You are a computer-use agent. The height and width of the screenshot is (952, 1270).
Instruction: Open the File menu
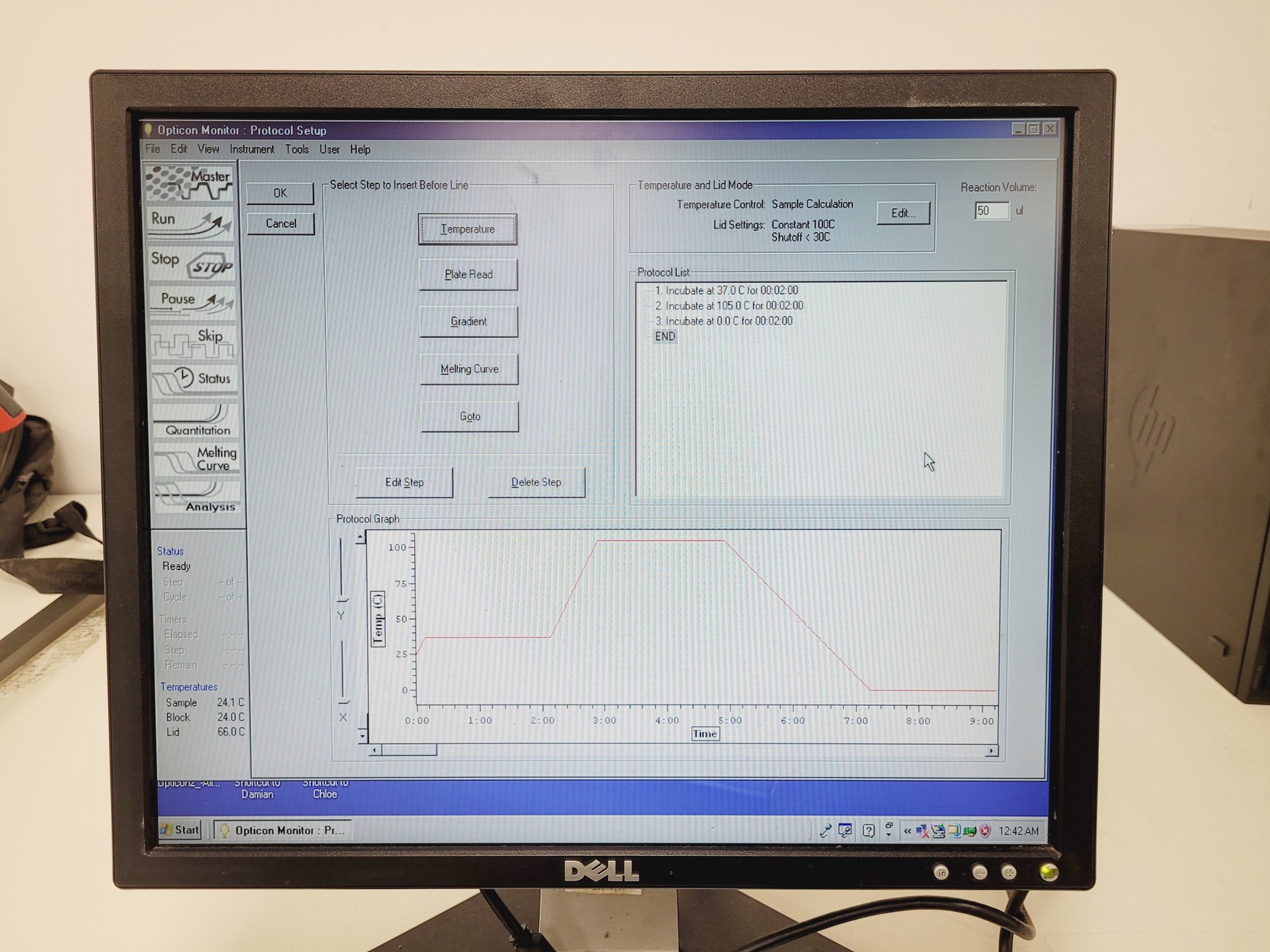[152, 149]
